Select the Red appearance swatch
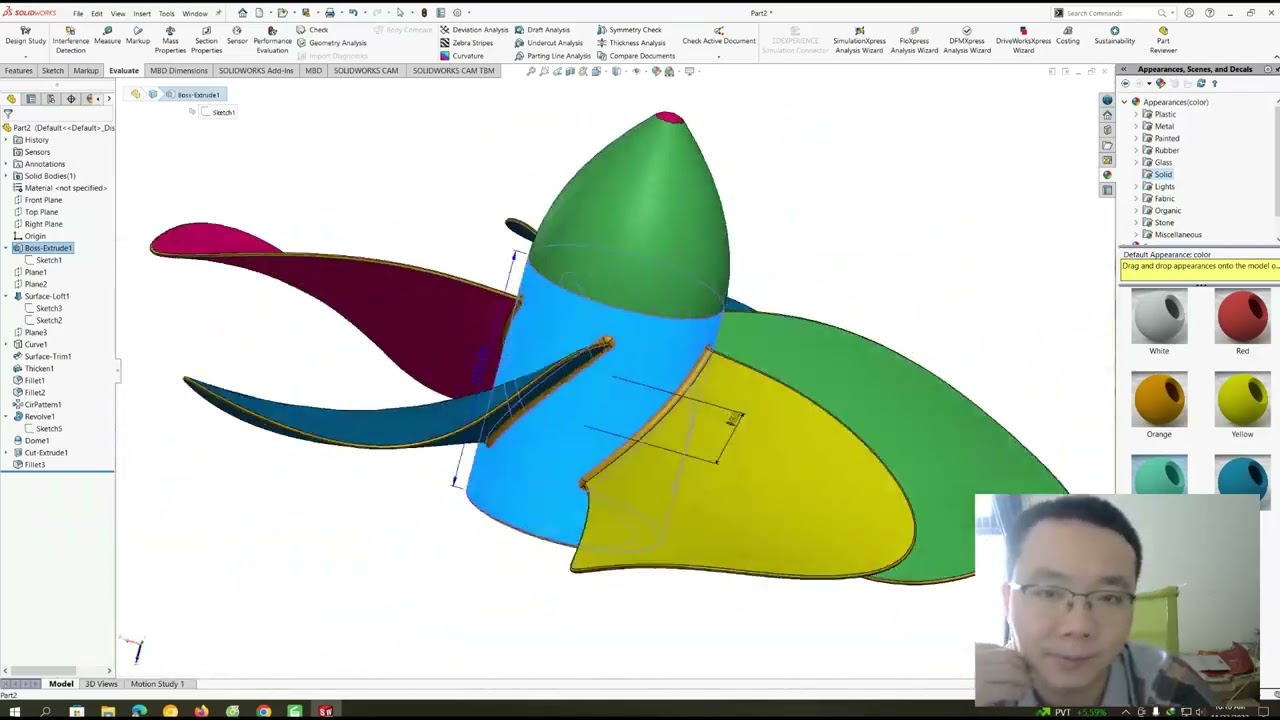 (1242, 317)
